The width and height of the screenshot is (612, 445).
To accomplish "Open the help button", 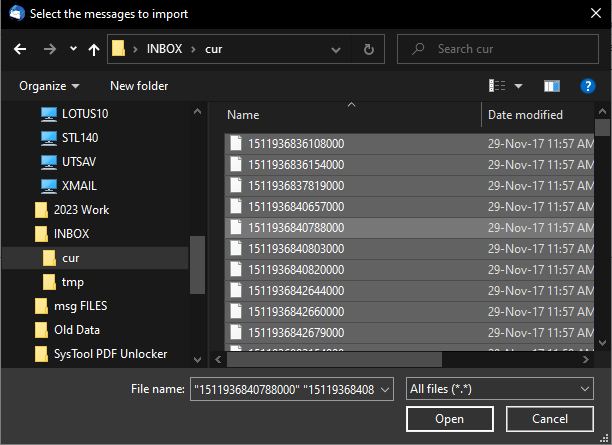I will tap(588, 86).
